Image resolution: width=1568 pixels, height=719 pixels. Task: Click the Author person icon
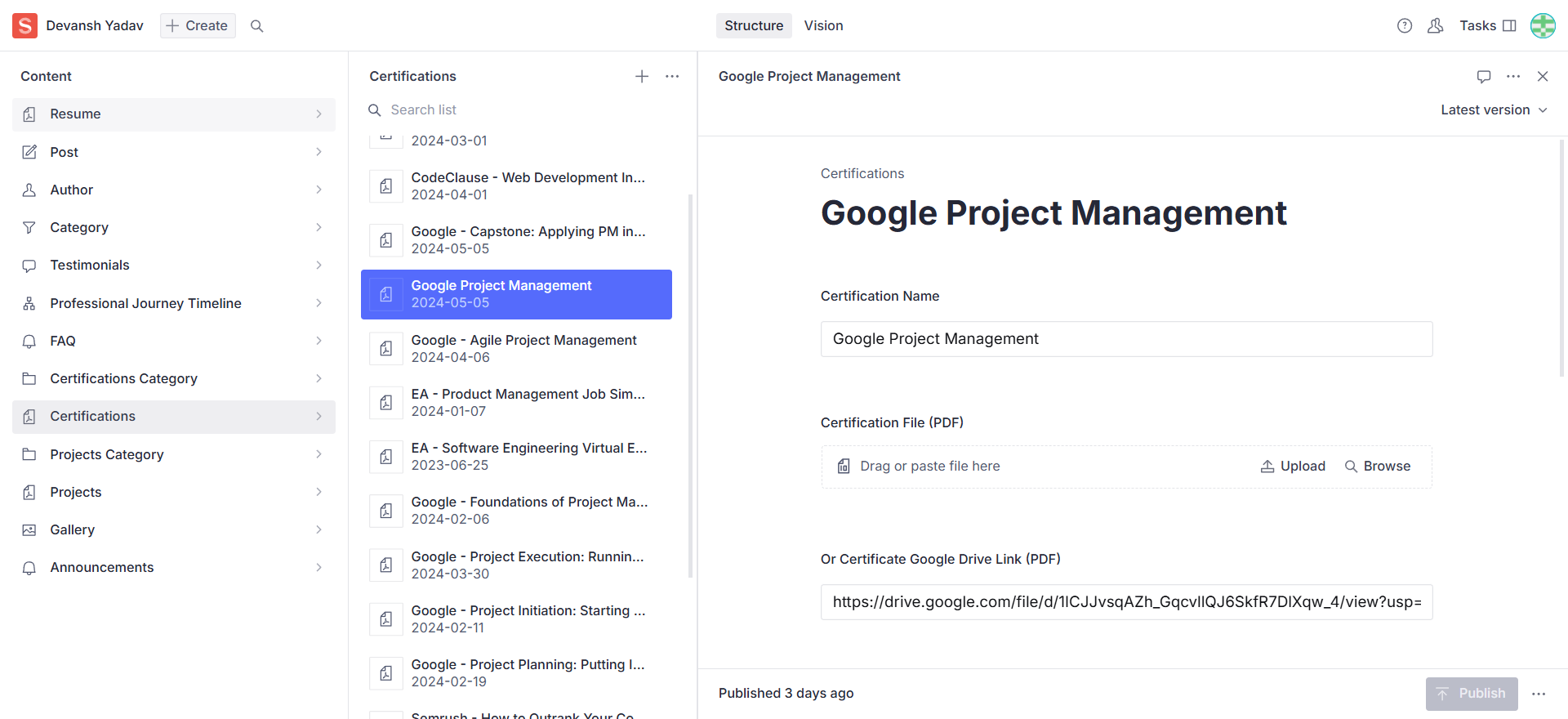point(29,190)
